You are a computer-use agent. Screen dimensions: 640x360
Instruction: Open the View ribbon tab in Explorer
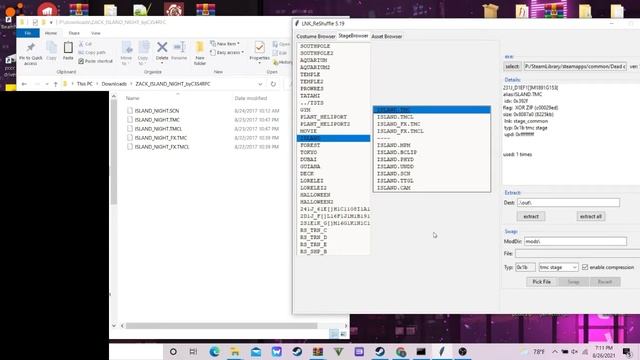(x=96, y=33)
